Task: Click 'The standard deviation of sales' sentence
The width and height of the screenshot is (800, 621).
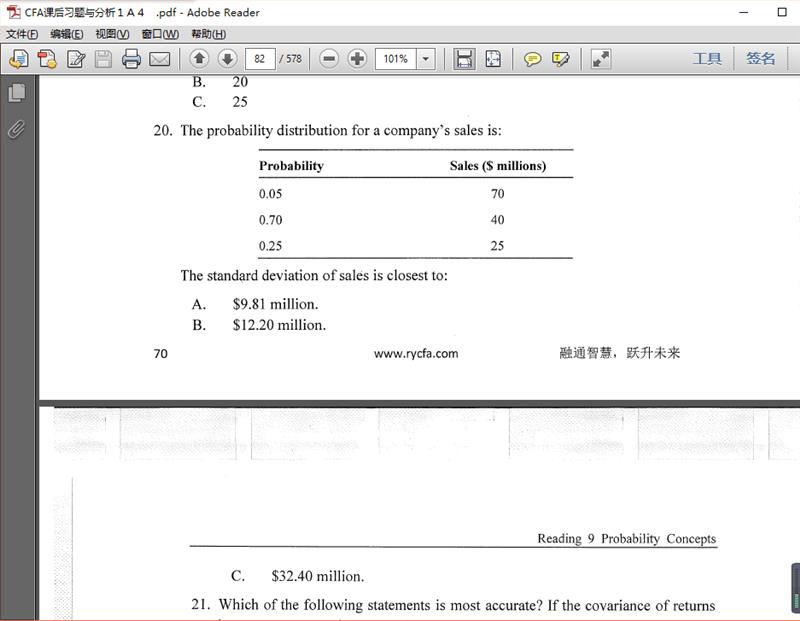Action: pyautogui.click(x=314, y=276)
